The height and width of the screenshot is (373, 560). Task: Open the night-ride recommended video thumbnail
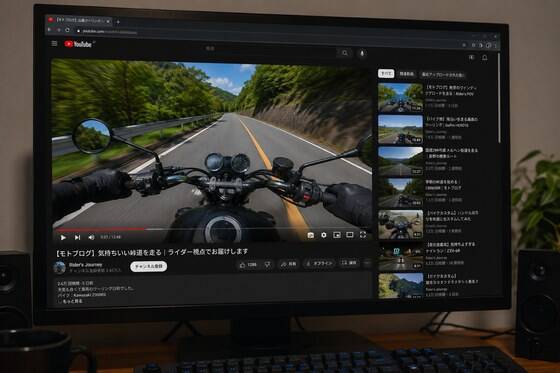click(400, 256)
